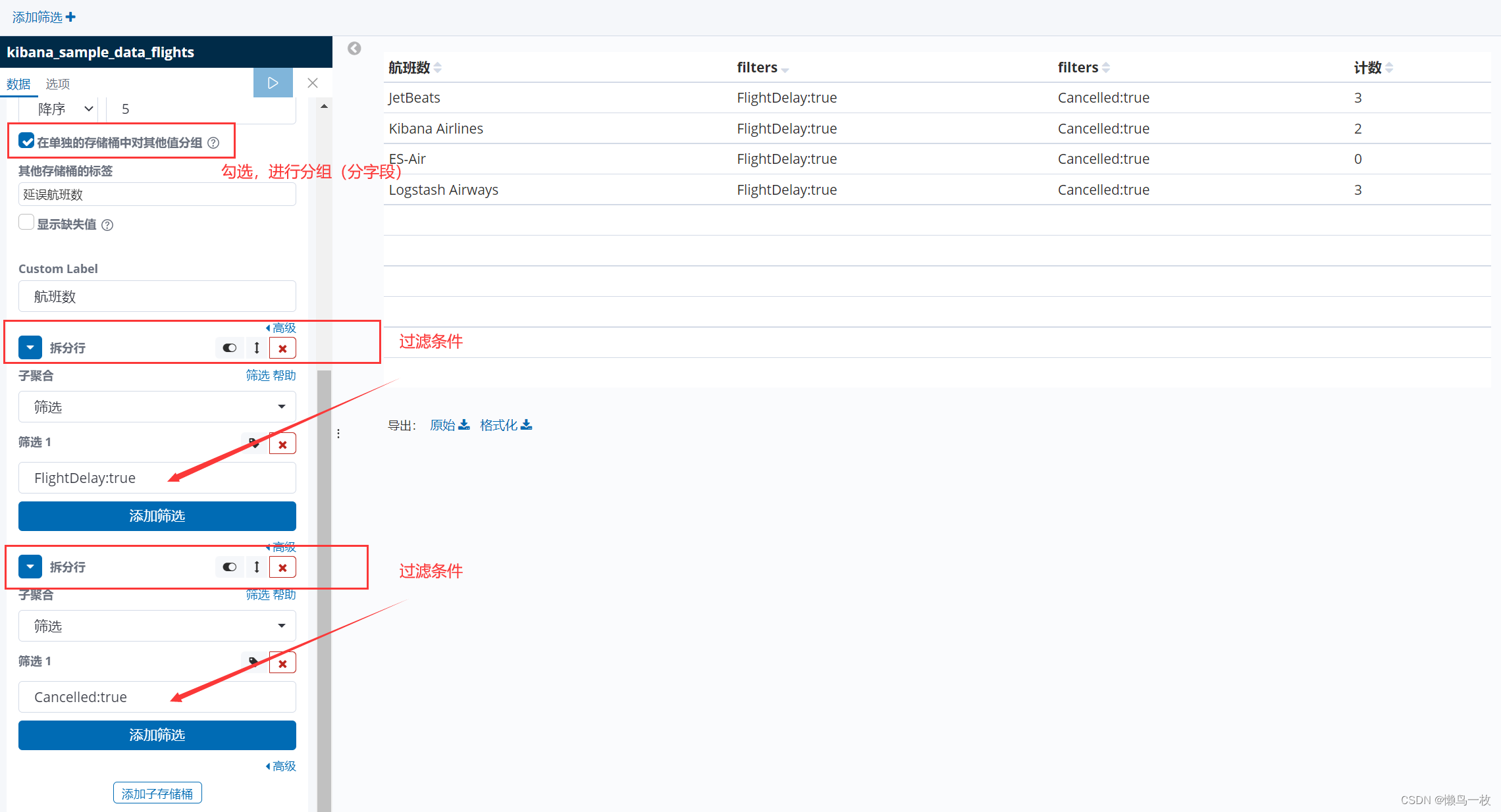Collapse the second 拆分行 section with blue arrow
Viewport: 1501px width, 812px height.
point(30,567)
